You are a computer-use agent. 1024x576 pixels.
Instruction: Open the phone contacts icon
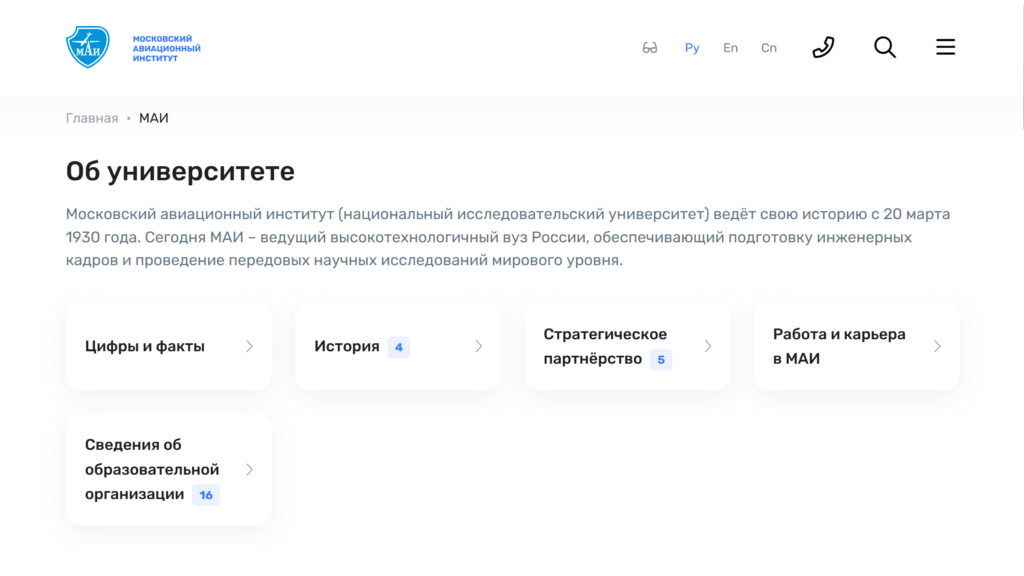point(823,47)
